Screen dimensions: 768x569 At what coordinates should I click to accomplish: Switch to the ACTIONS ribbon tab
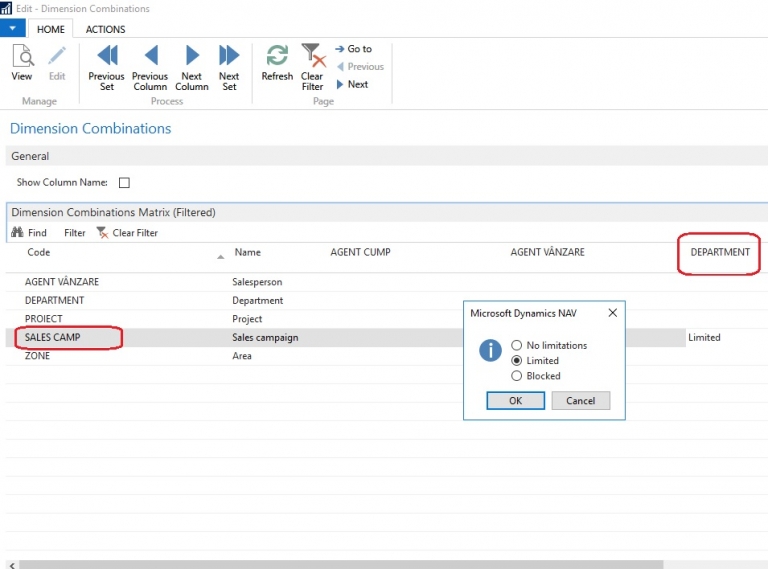(x=105, y=29)
